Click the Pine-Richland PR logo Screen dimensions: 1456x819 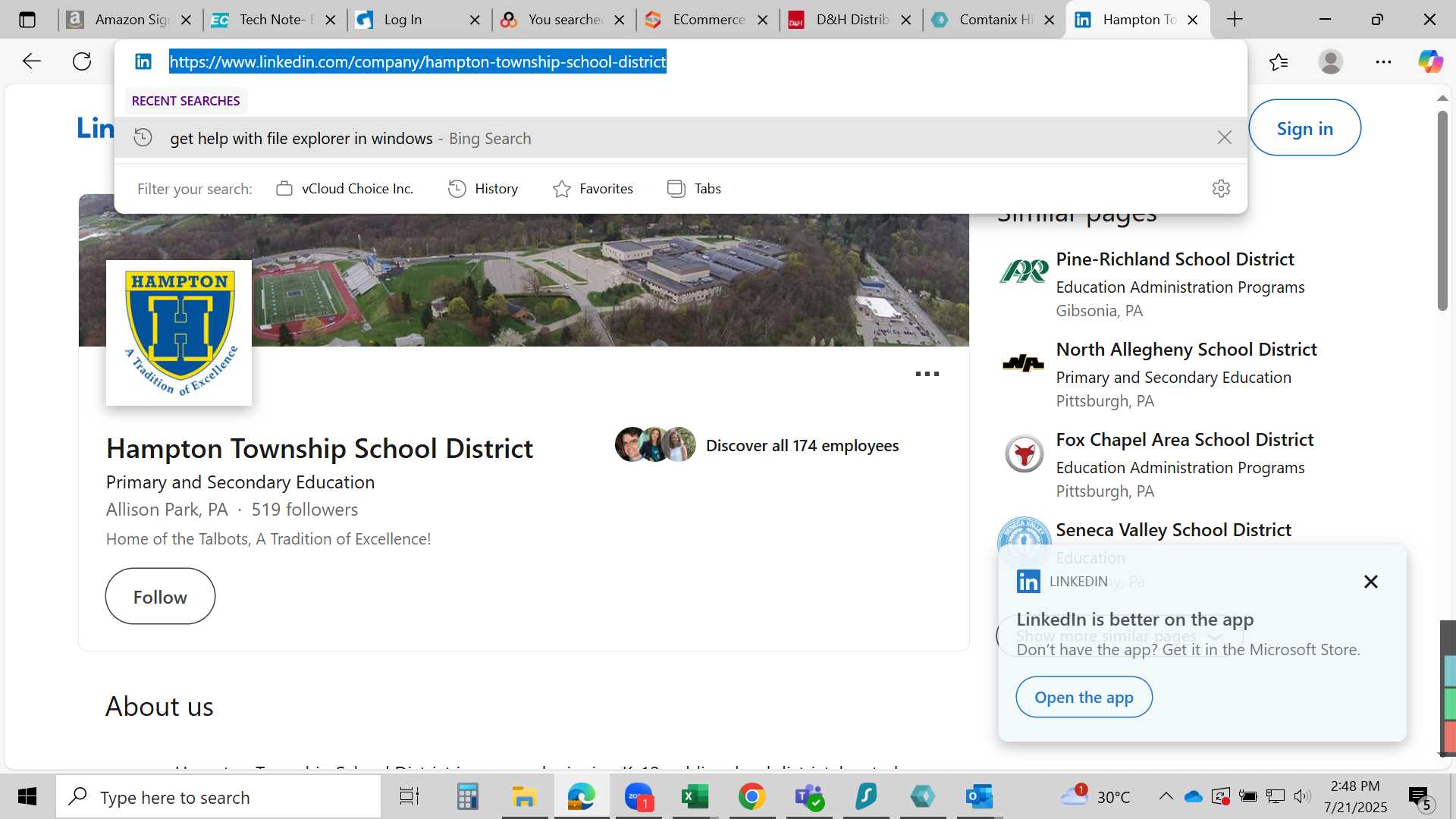1024,271
